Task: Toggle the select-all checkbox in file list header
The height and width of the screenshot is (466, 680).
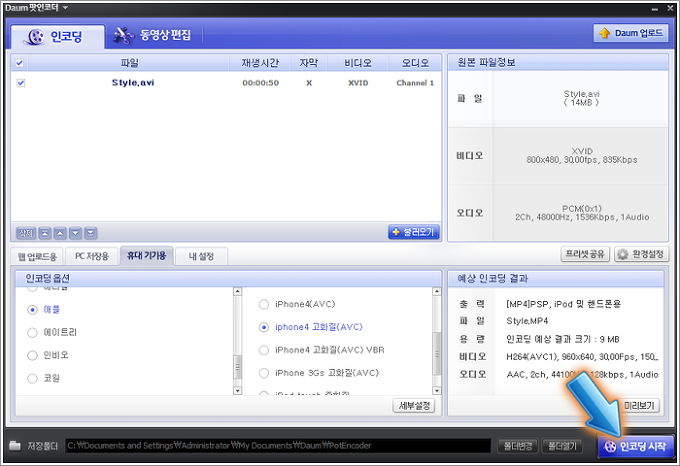Action: click(x=20, y=63)
